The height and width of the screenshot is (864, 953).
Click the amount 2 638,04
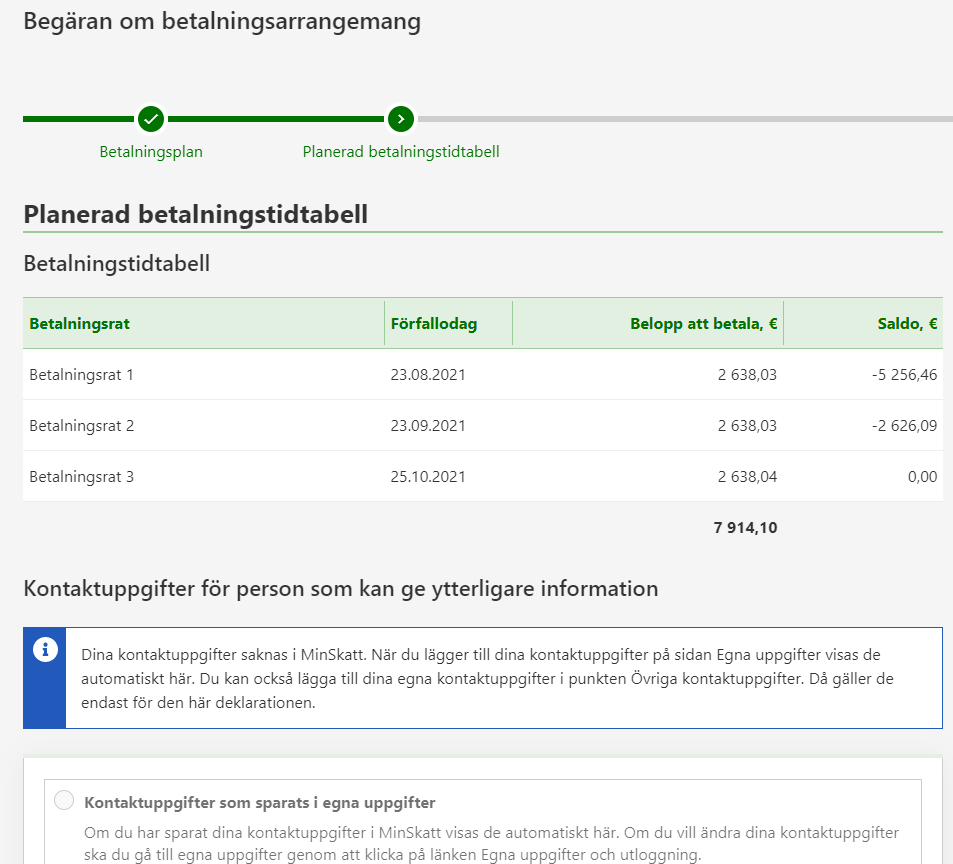[x=747, y=477]
